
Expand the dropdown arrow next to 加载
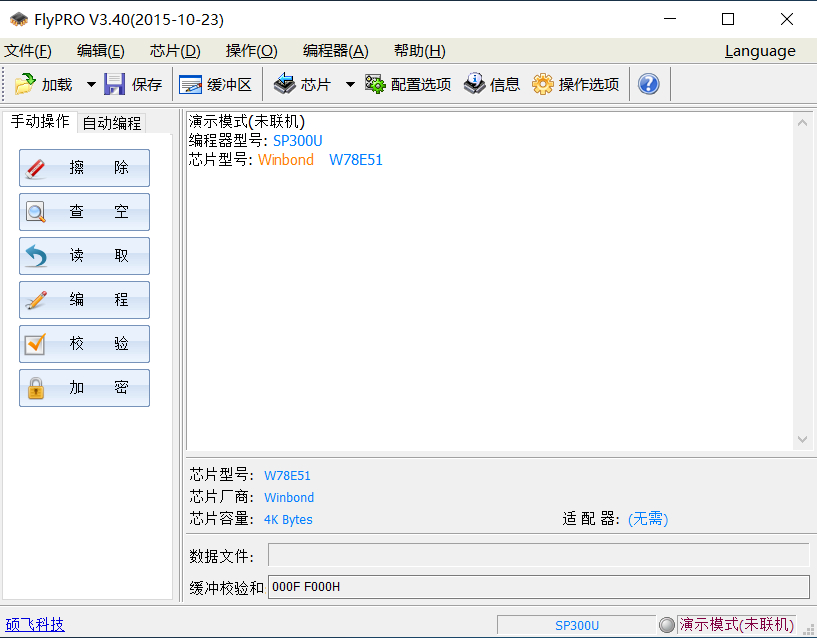[x=91, y=85]
